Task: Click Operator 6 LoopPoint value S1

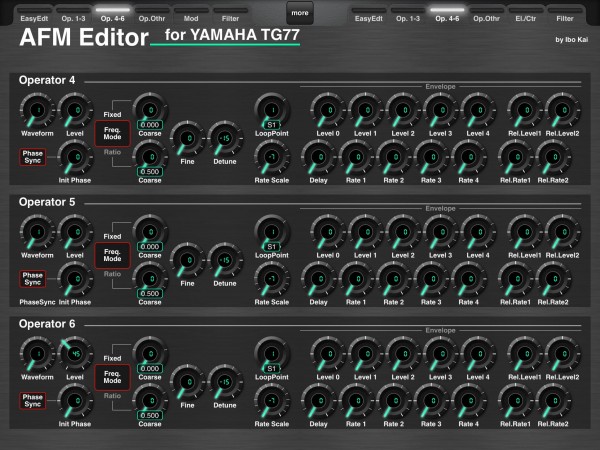Action: tap(272, 368)
